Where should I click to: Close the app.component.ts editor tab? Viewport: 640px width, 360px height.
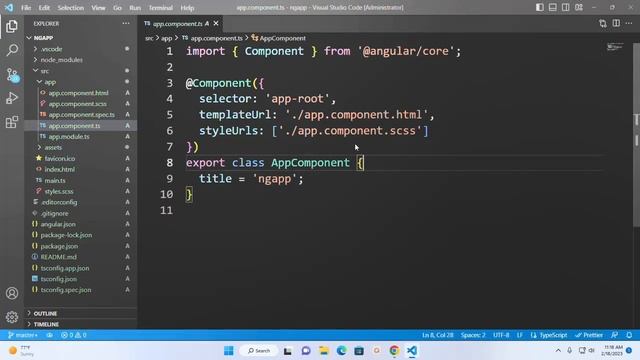pos(216,24)
